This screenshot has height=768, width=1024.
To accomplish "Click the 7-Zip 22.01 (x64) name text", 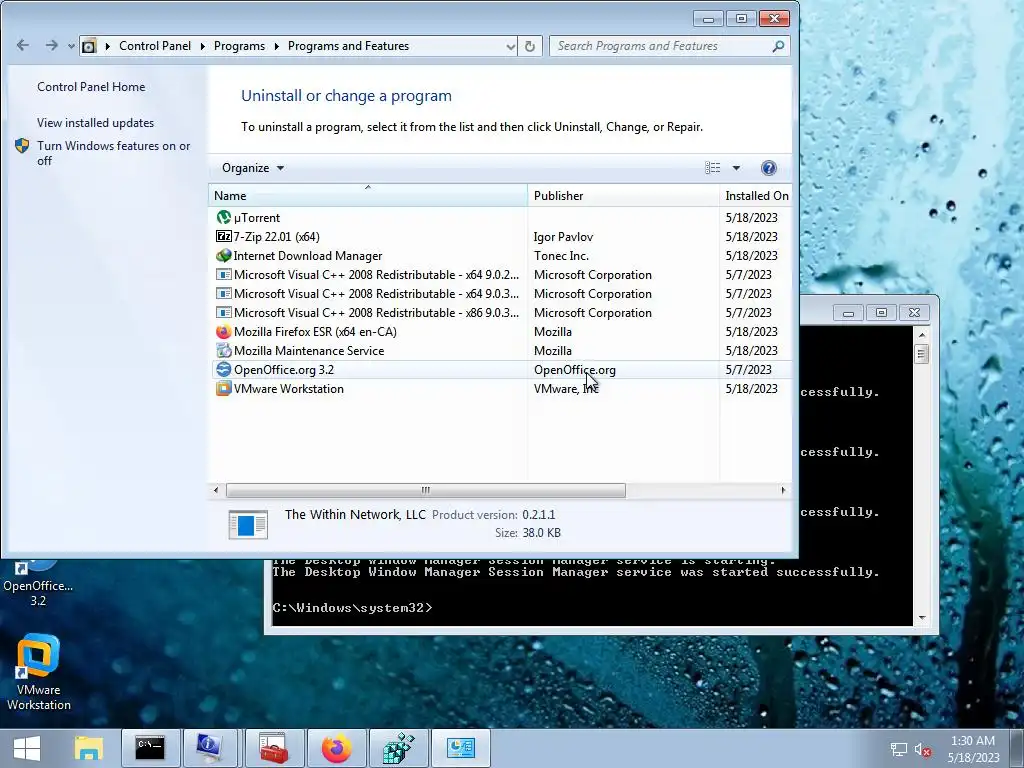I will (276, 236).
